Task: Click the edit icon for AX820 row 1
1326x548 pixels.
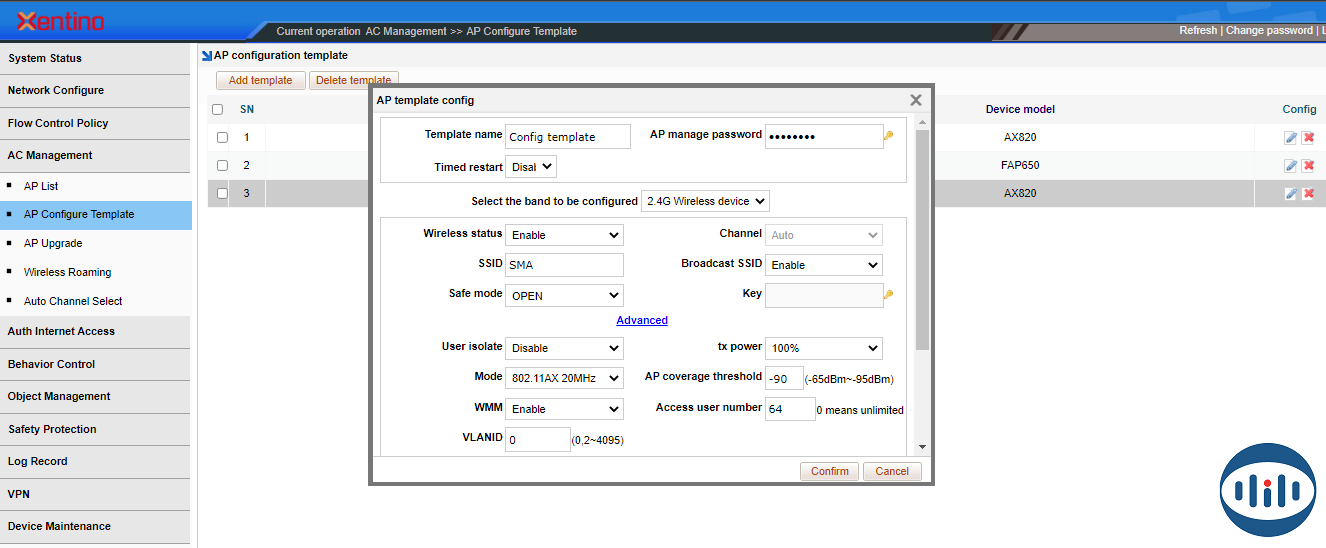Action: 1291,138
